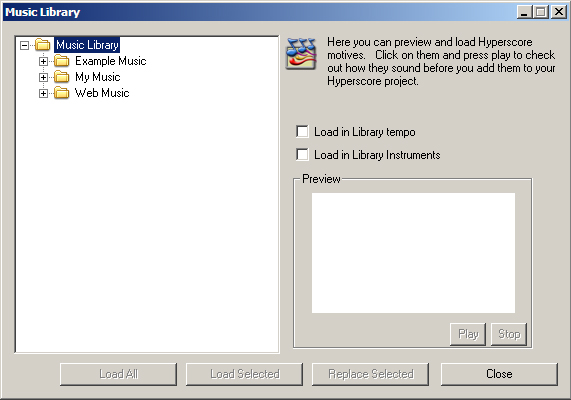Click the My Music folder icon

pyautogui.click(x=62, y=77)
